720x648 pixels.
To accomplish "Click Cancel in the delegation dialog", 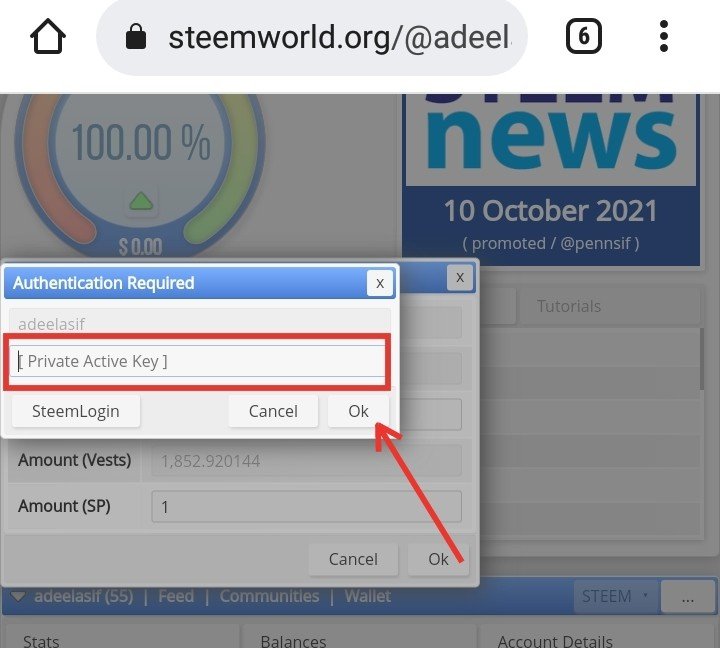I will pos(353,559).
